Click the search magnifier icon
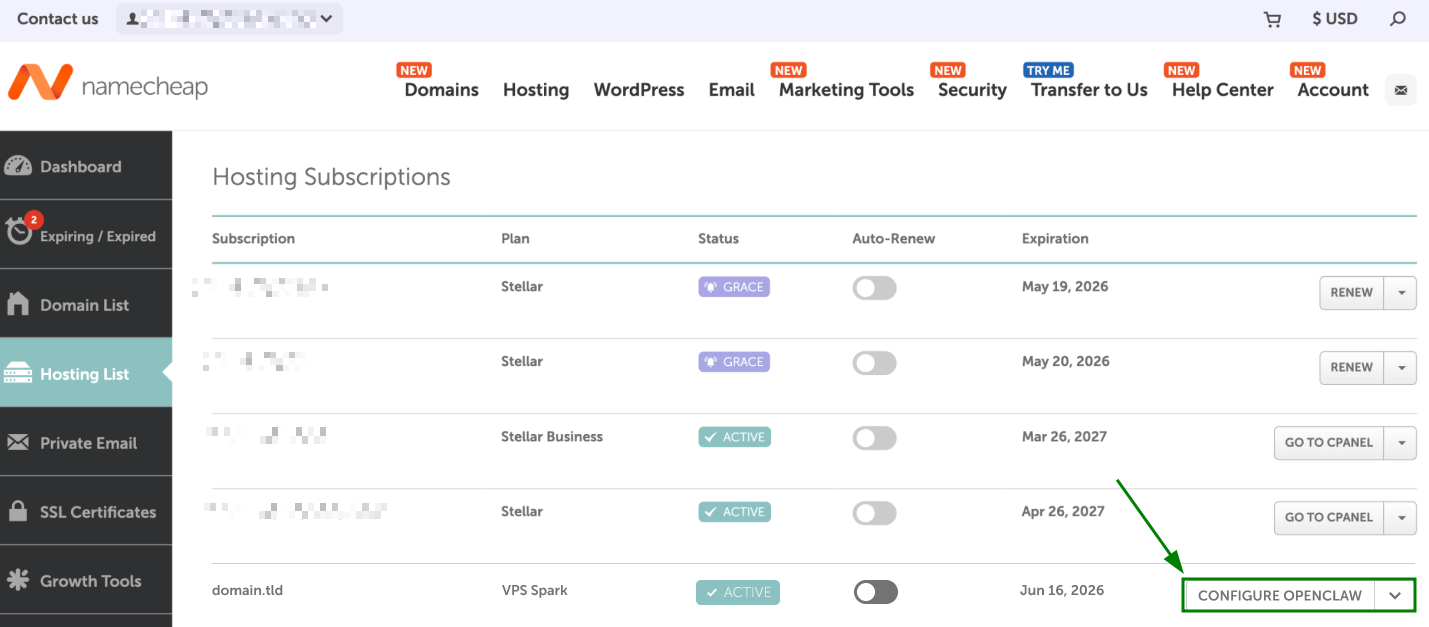The height and width of the screenshot is (627, 1429). tap(1398, 19)
